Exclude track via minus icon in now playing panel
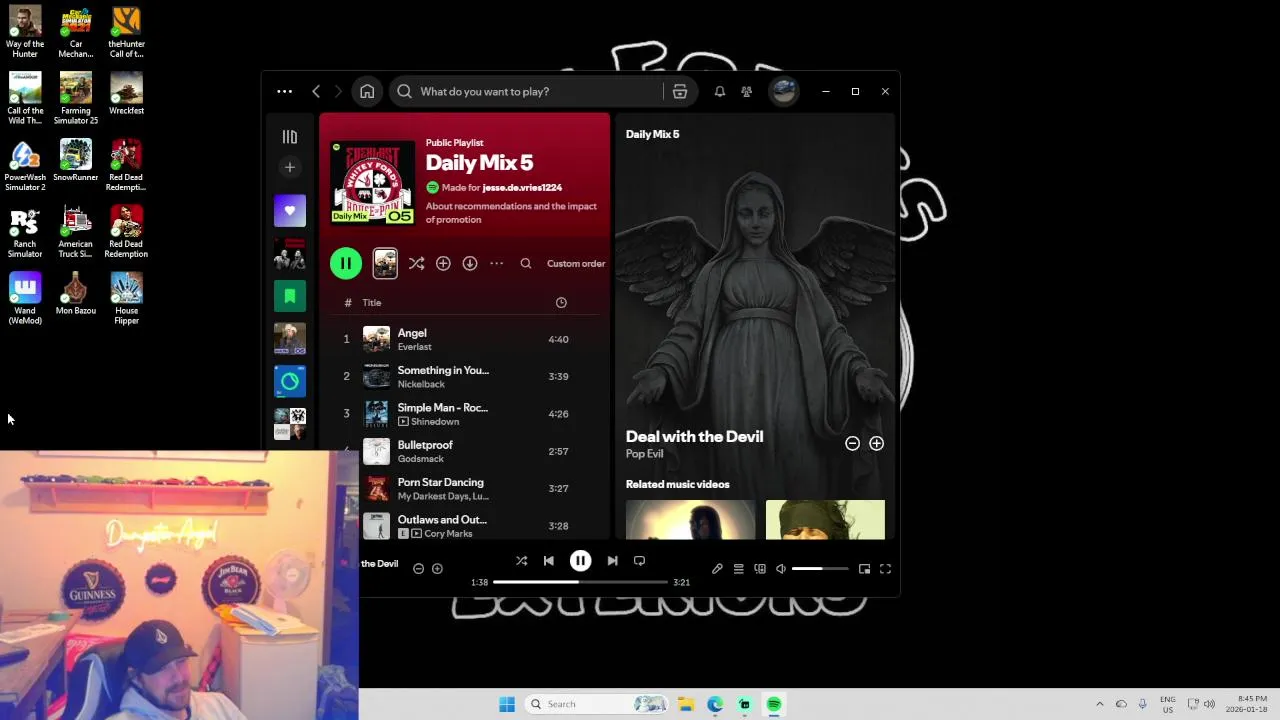1280x720 pixels. point(852,443)
